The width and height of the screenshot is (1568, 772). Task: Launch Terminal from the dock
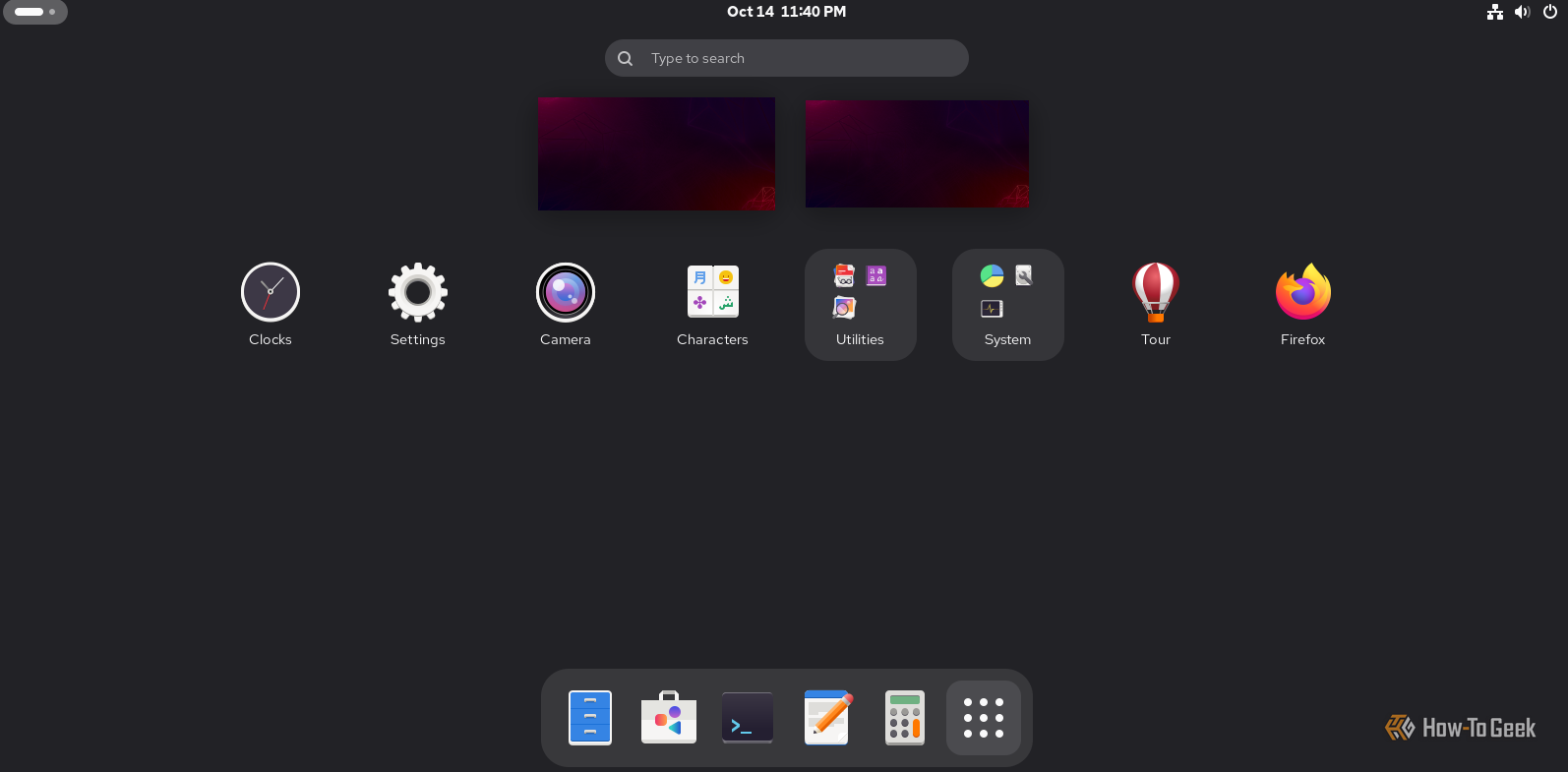click(748, 718)
